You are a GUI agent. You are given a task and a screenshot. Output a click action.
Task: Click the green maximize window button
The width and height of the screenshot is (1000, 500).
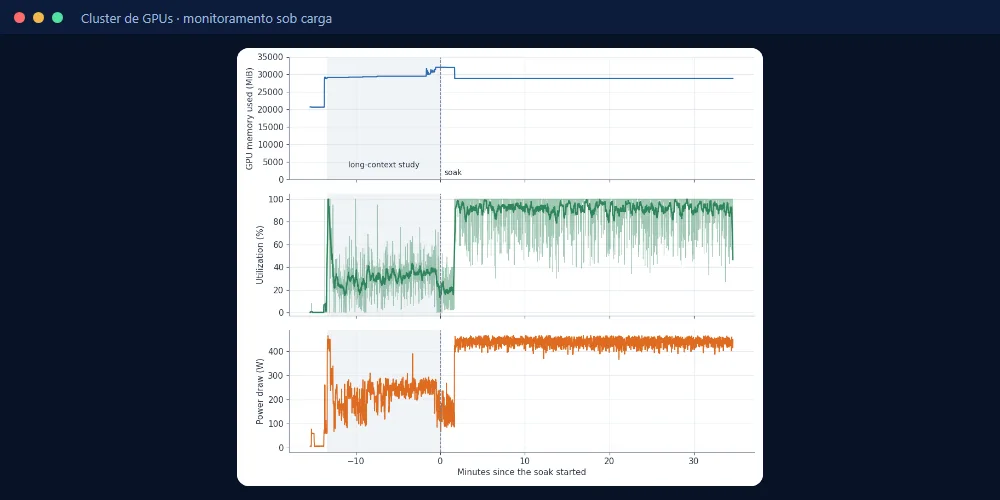57,18
